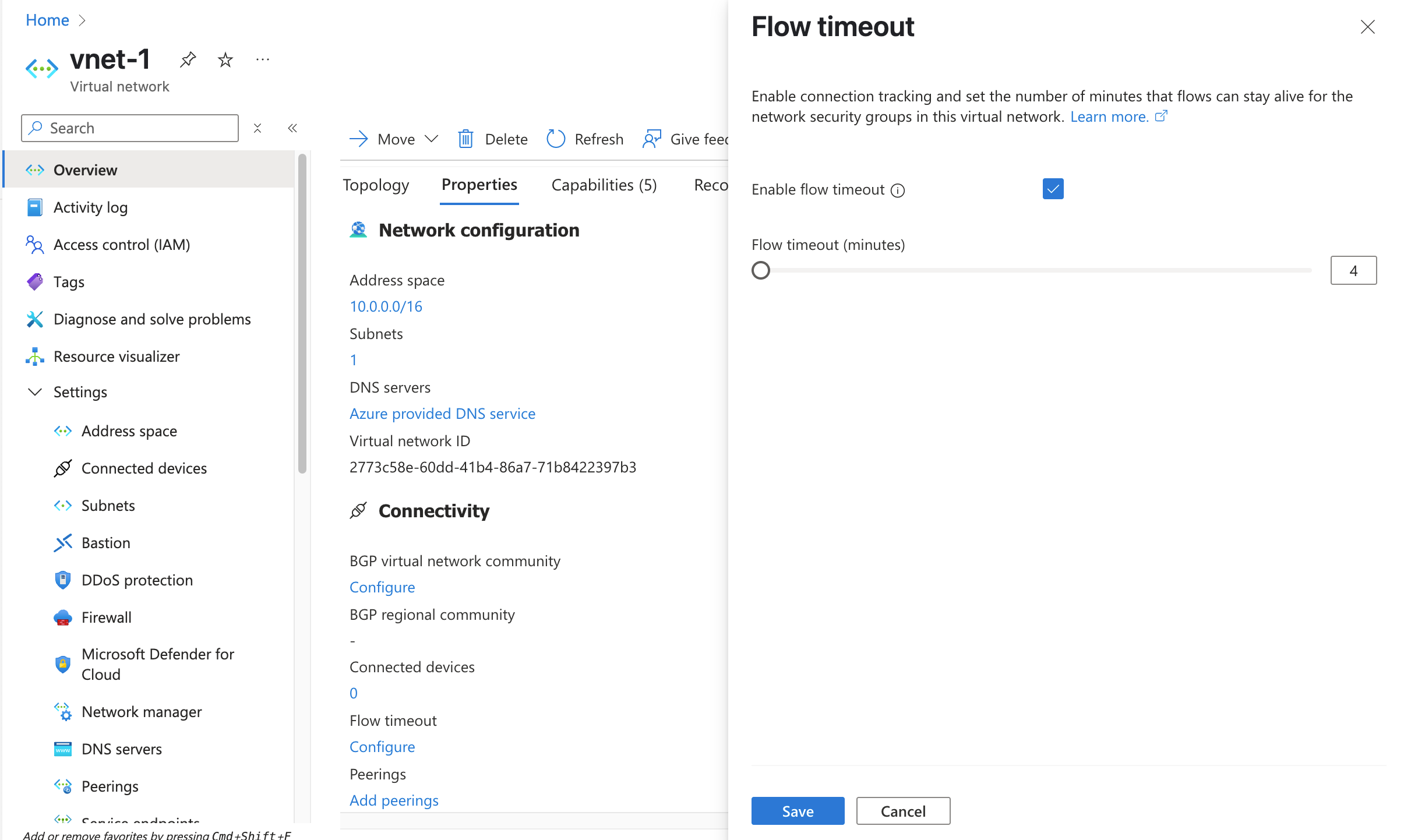The image size is (1404, 840).
Task: Open Firewall in the sidebar
Action: click(x=106, y=617)
